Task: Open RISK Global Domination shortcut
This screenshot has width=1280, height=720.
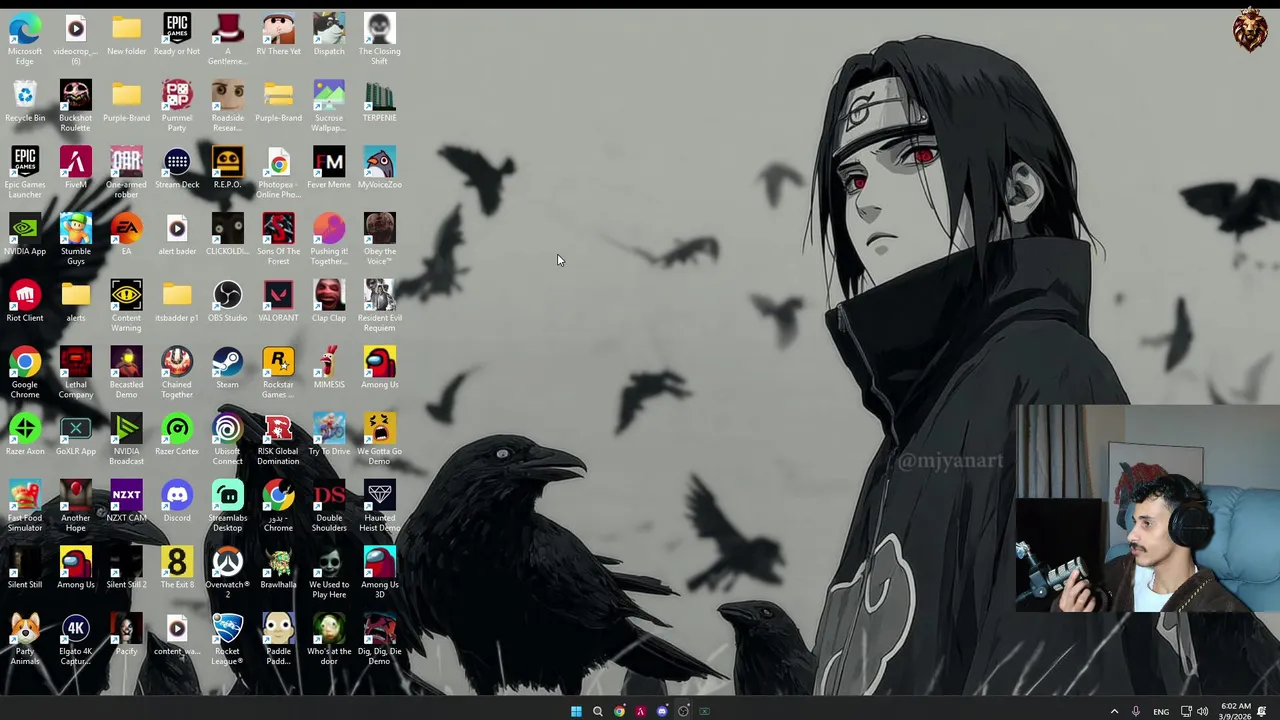Action: point(278,439)
